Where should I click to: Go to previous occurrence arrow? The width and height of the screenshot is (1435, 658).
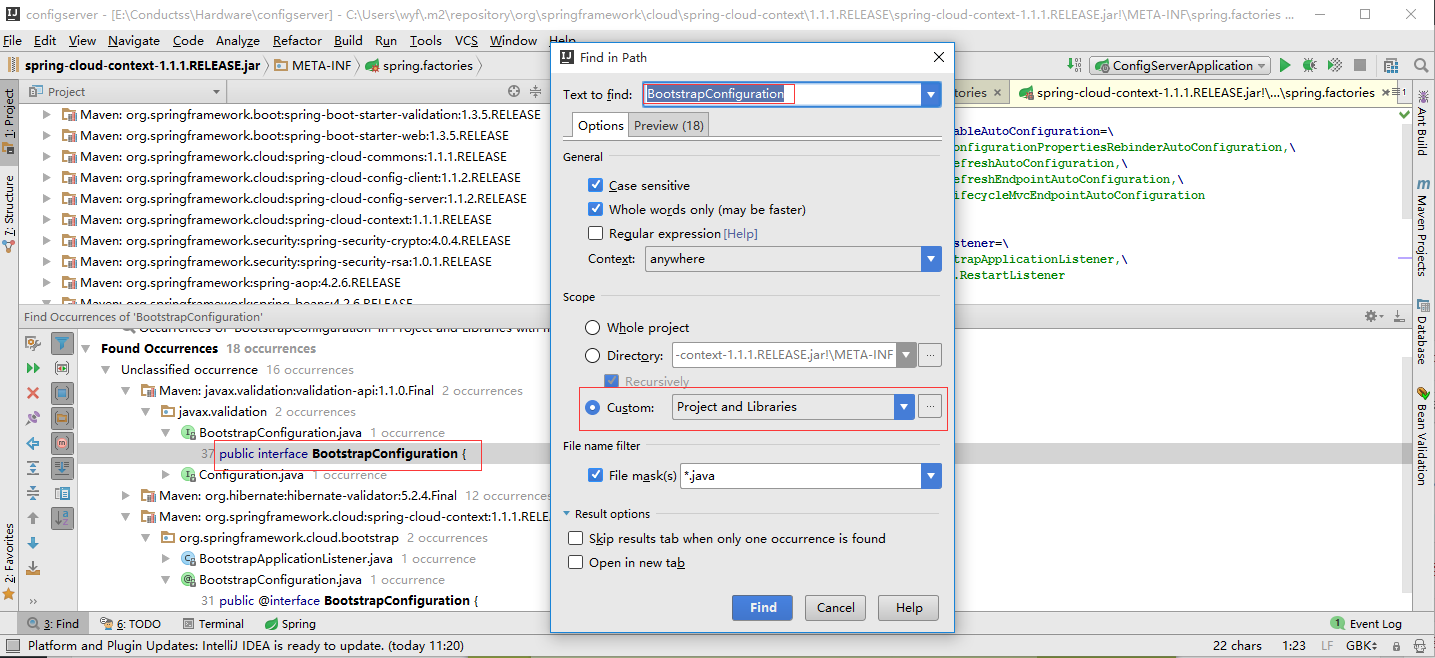[x=33, y=518]
